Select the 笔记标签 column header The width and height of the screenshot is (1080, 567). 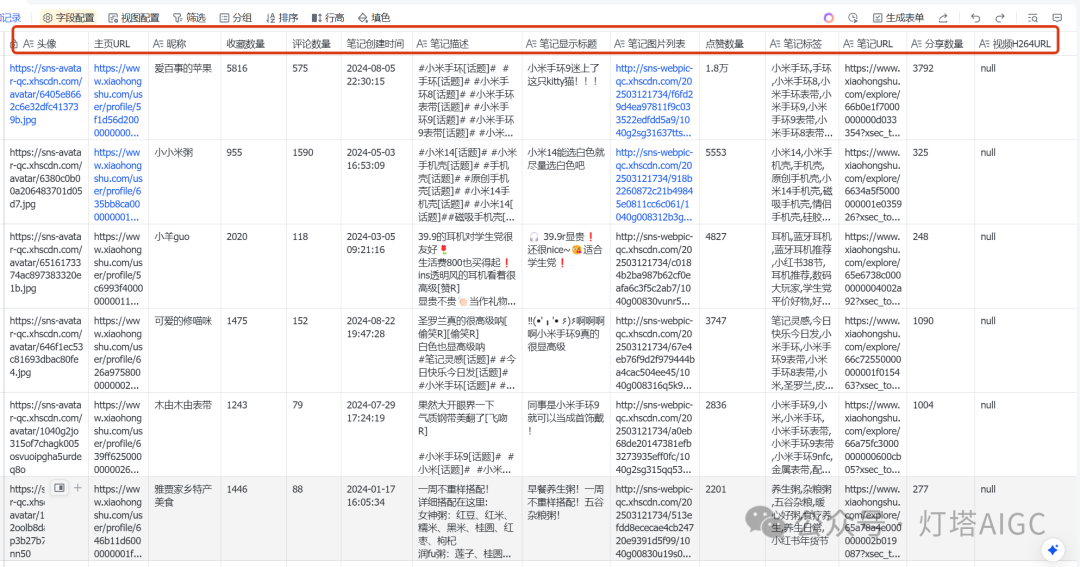click(802, 43)
